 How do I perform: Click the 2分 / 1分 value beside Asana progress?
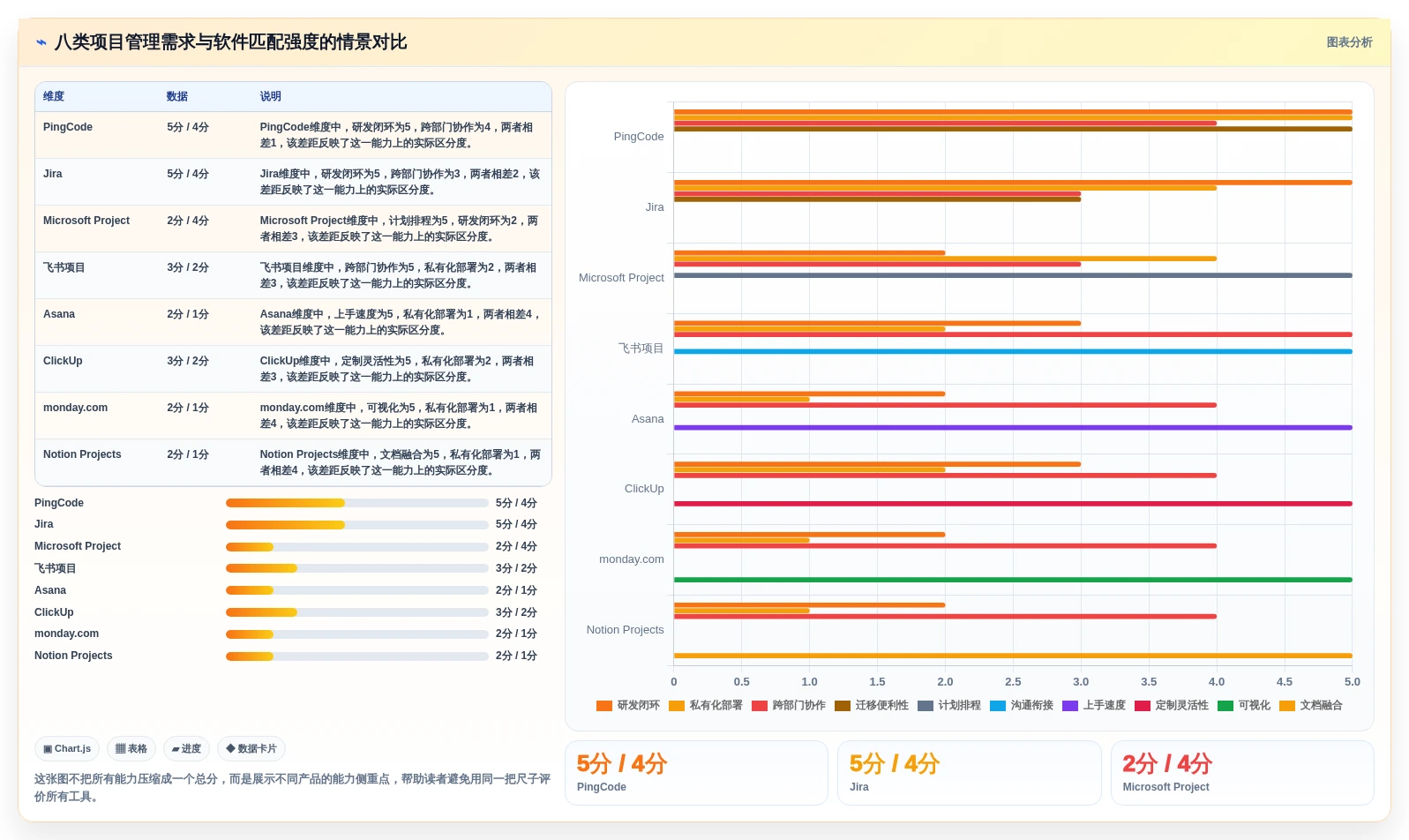pyautogui.click(x=516, y=590)
